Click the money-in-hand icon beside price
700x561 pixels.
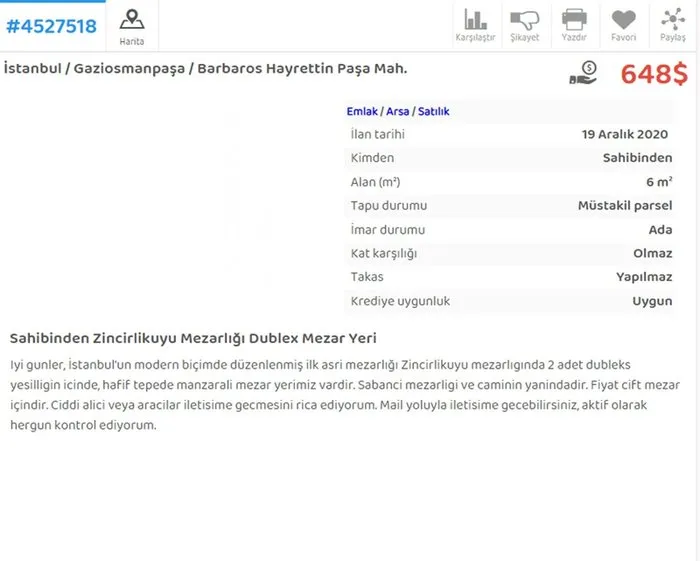click(583, 73)
